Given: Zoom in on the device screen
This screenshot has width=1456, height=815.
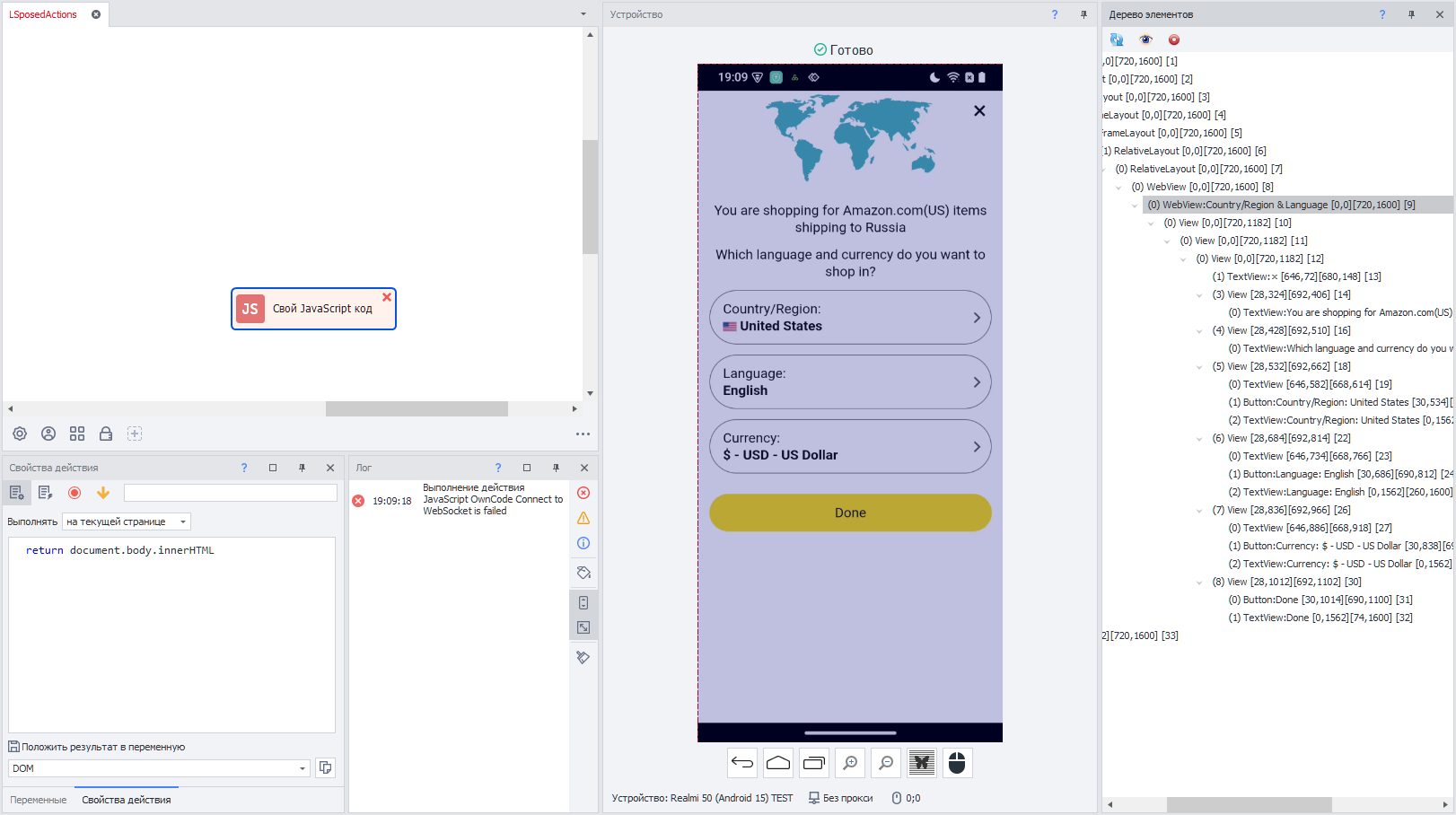Looking at the screenshot, I should coord(849,763).
